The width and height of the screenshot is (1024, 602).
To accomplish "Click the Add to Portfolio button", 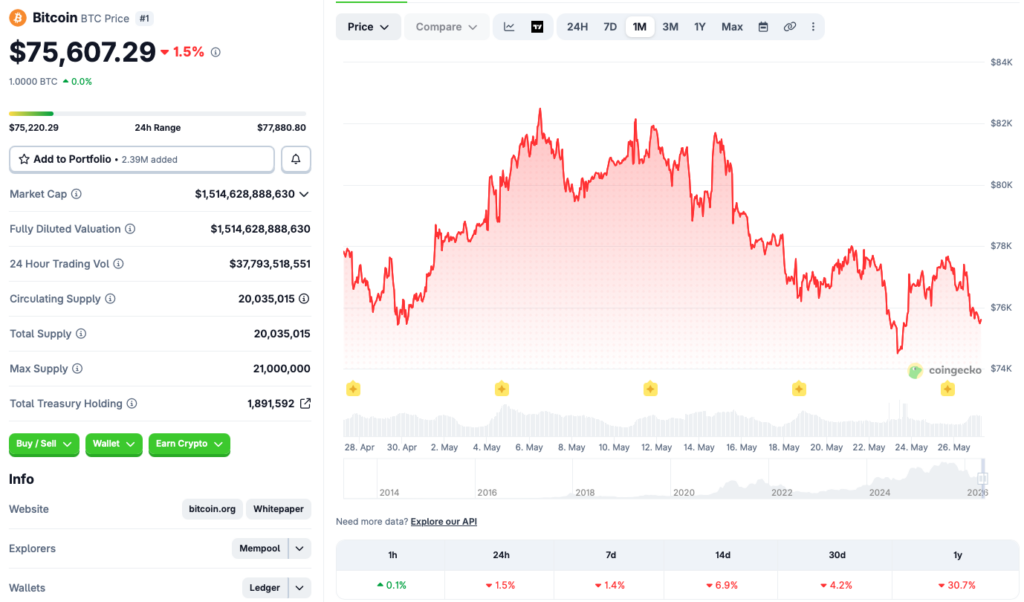I will [x=142, y=159].
